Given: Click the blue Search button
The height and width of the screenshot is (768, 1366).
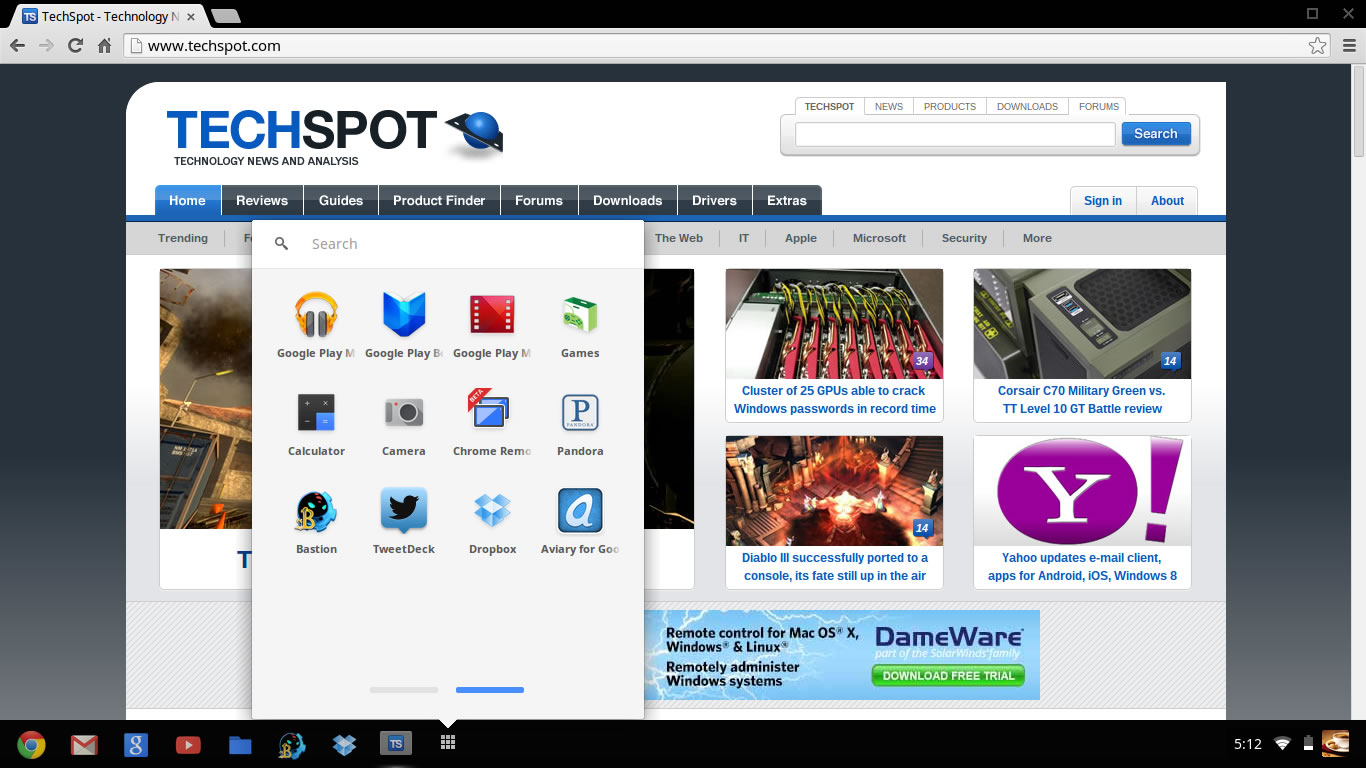Looking at the screenshot, I should pyautogui.click(x=1156, y=134).
